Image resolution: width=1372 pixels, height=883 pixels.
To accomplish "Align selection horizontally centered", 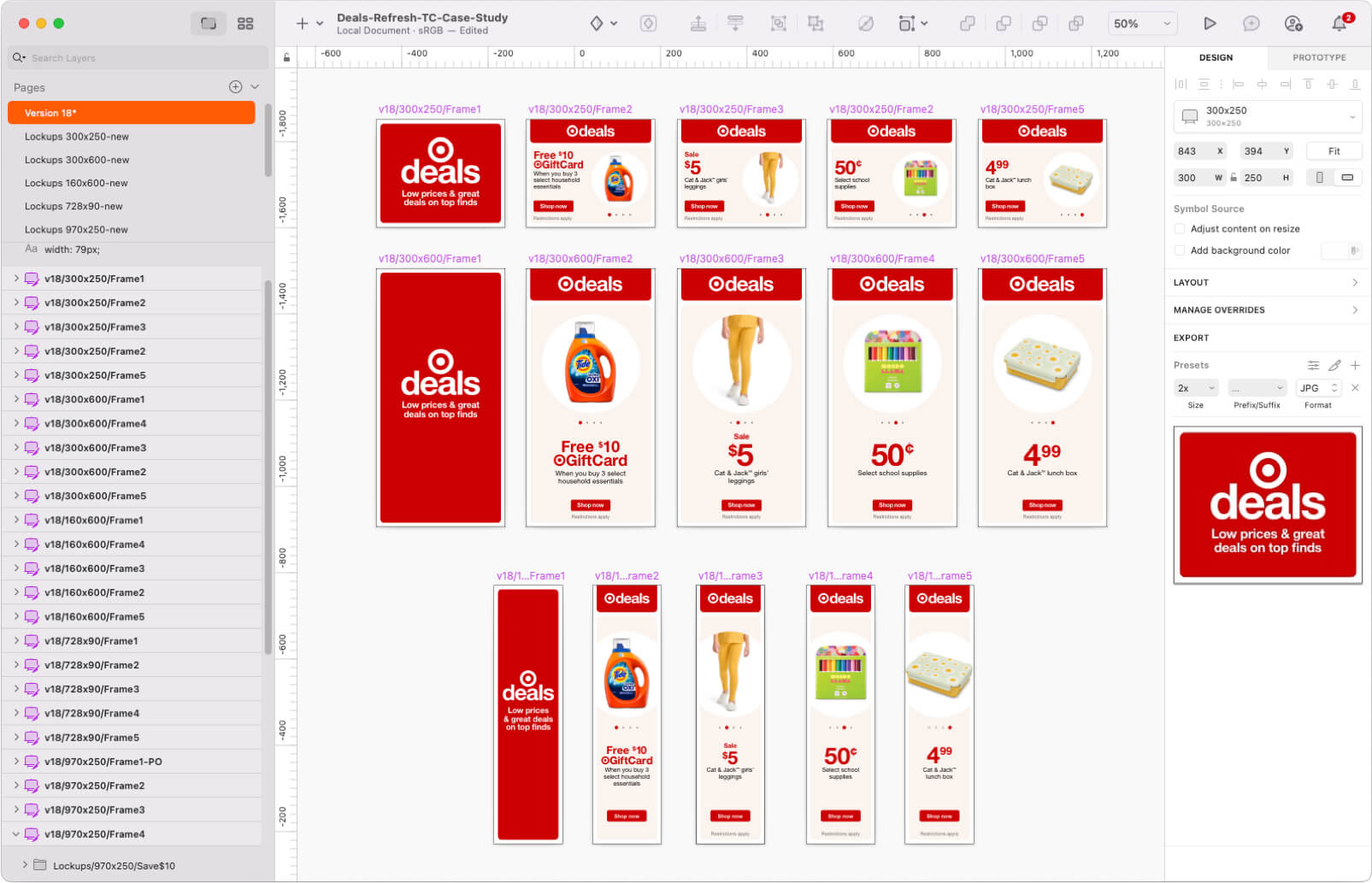I will [x=1262, y=84].
